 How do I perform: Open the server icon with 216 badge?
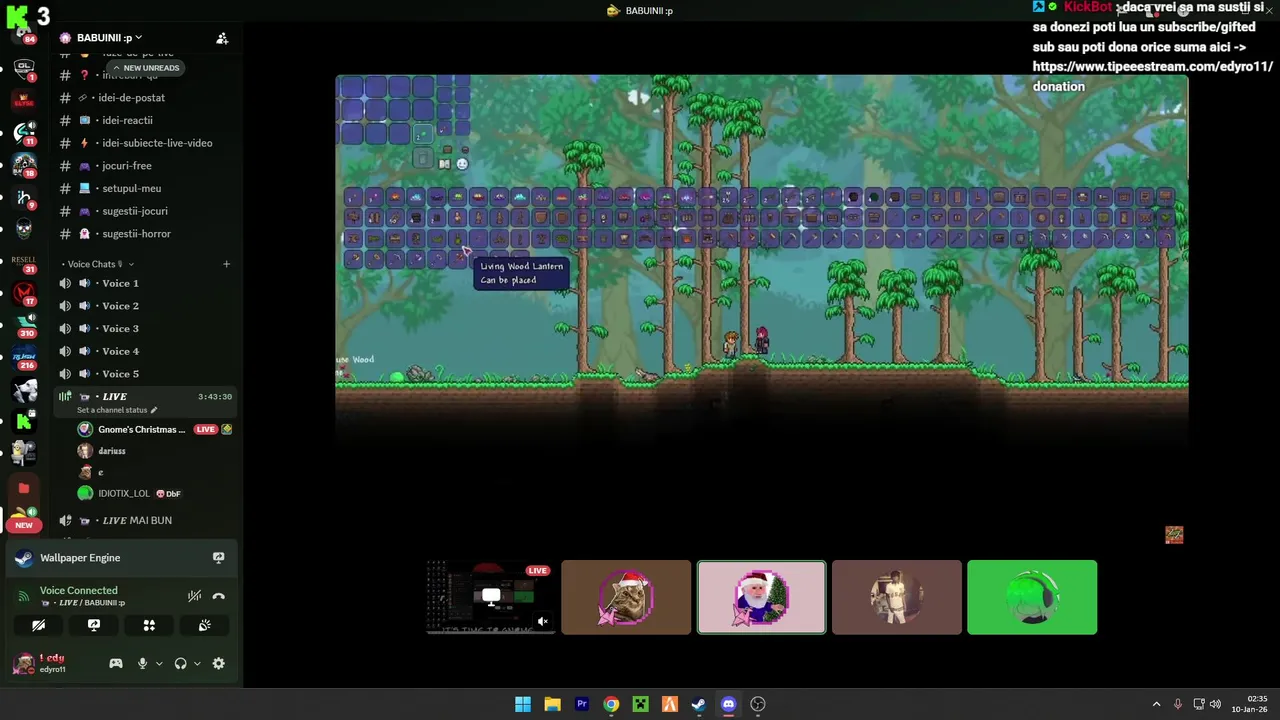click(x=25, y=357)
